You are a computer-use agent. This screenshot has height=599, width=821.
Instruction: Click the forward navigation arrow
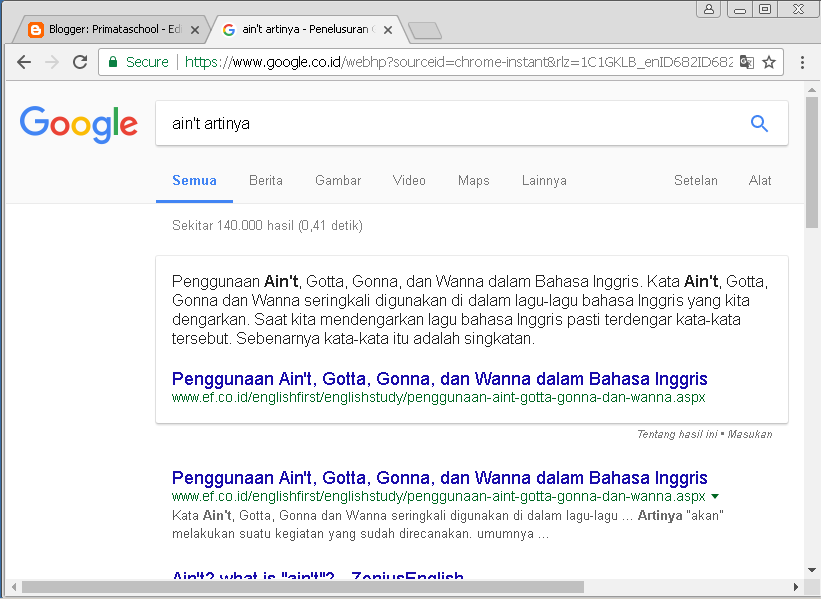pyautogui.click(x=52, y=62)
